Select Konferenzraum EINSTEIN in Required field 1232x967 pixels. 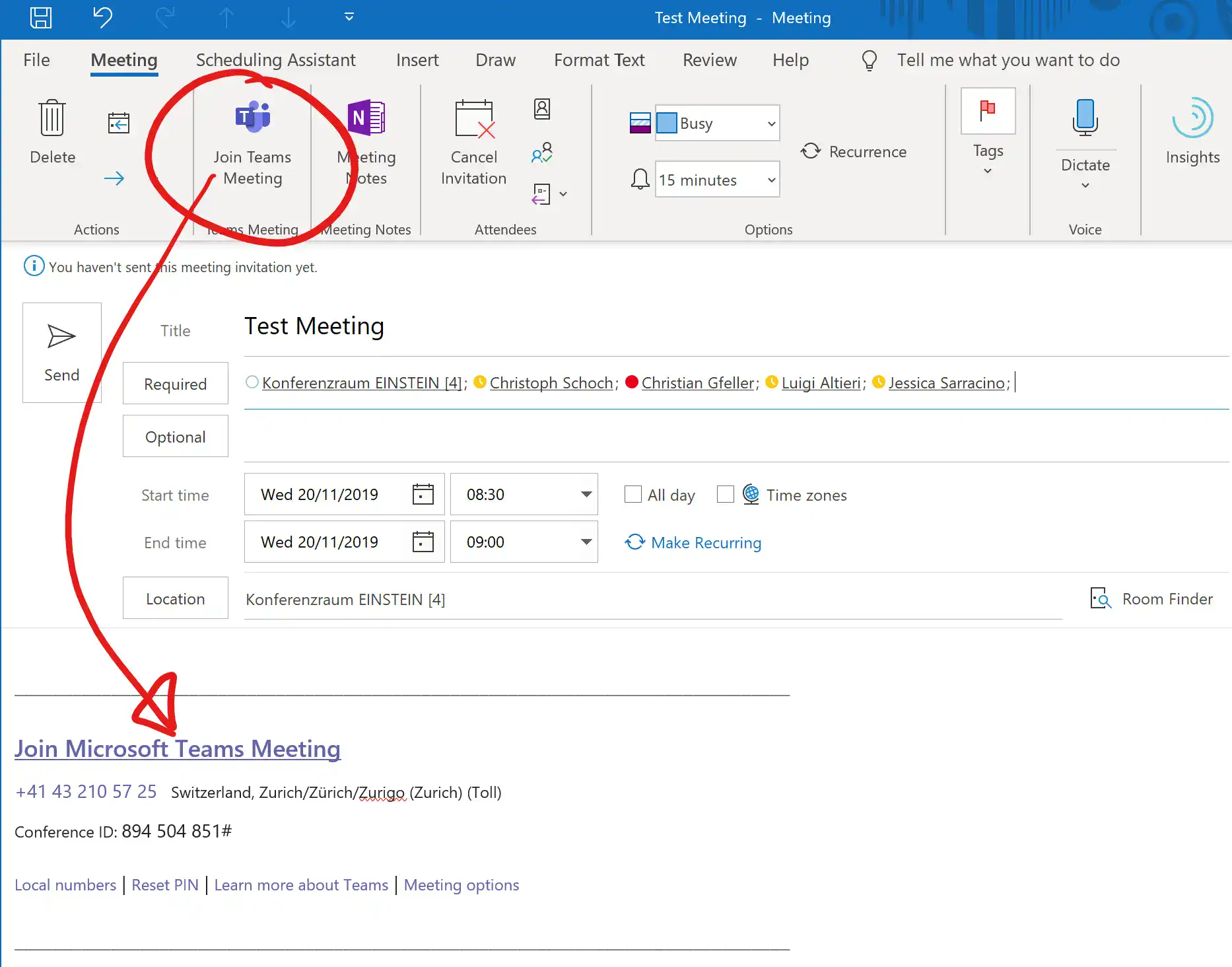[x=362, y=383]
